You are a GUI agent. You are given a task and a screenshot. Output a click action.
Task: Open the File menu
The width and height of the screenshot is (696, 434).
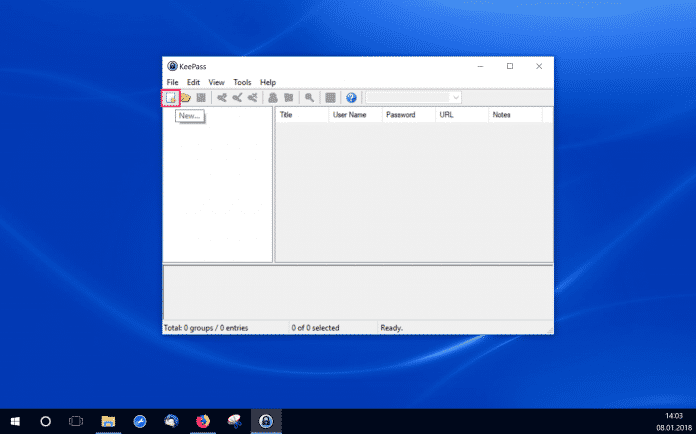point(172,82)
